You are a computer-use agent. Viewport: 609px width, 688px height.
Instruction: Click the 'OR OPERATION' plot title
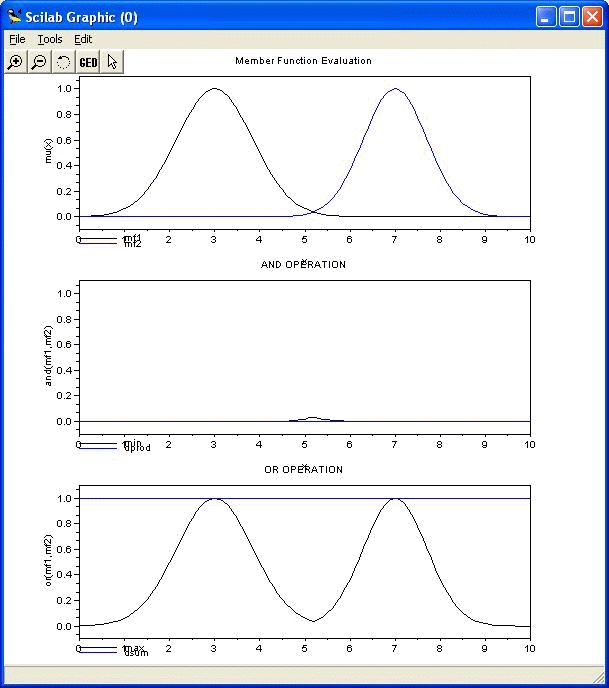(303, 469)
